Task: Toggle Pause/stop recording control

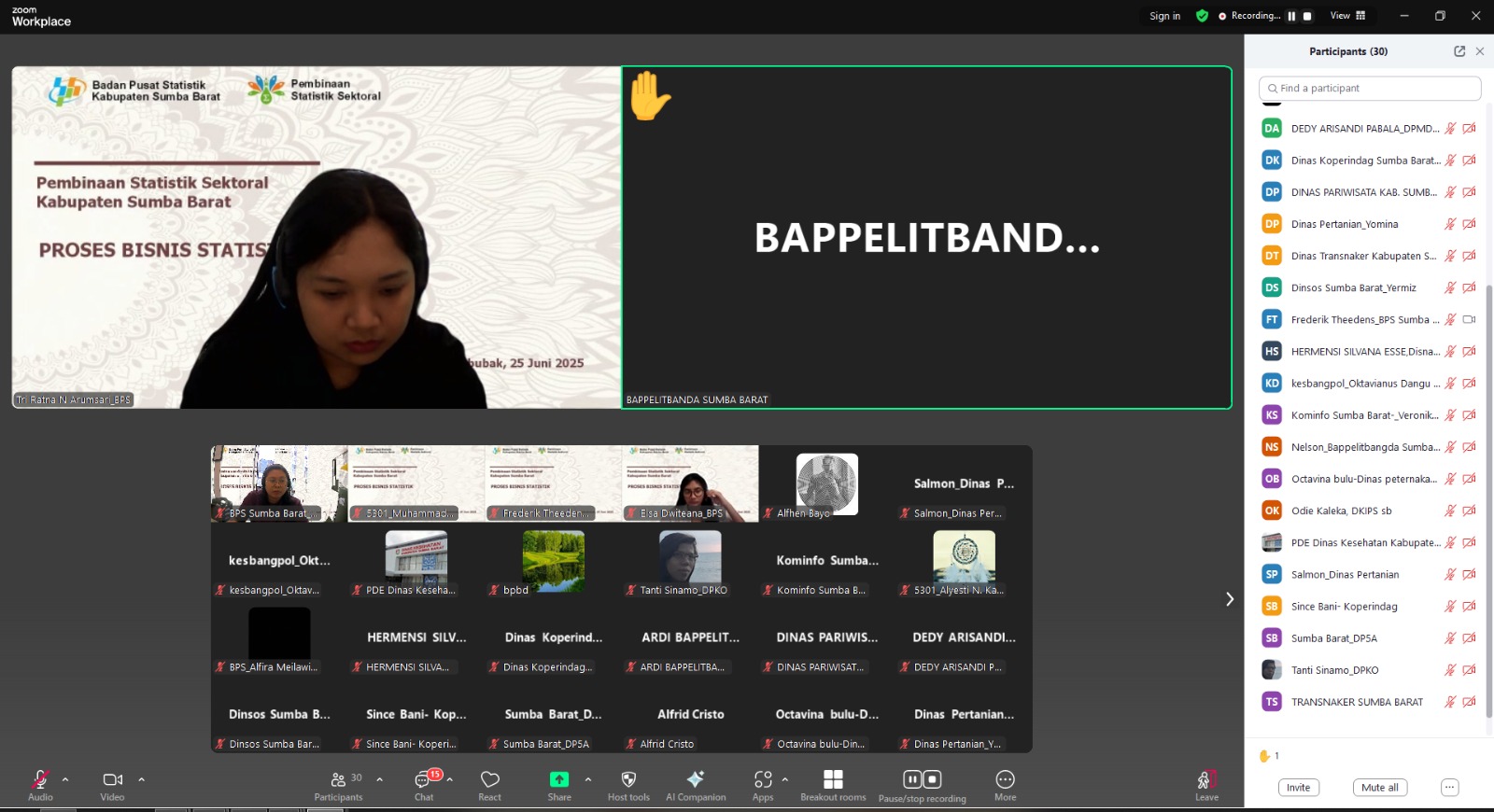Action: click(922, 780)
